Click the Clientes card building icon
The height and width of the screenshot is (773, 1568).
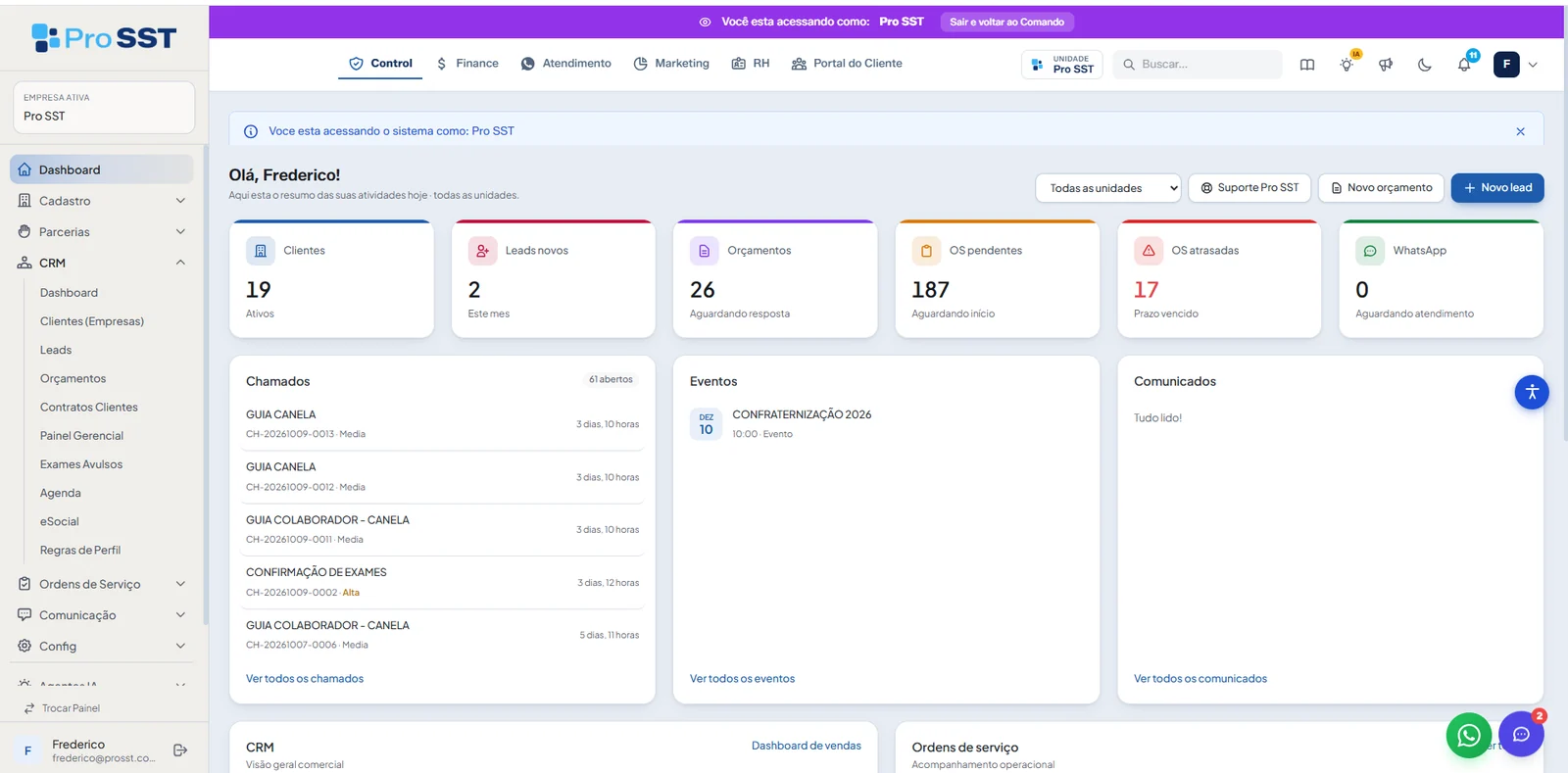coord(261,251)
